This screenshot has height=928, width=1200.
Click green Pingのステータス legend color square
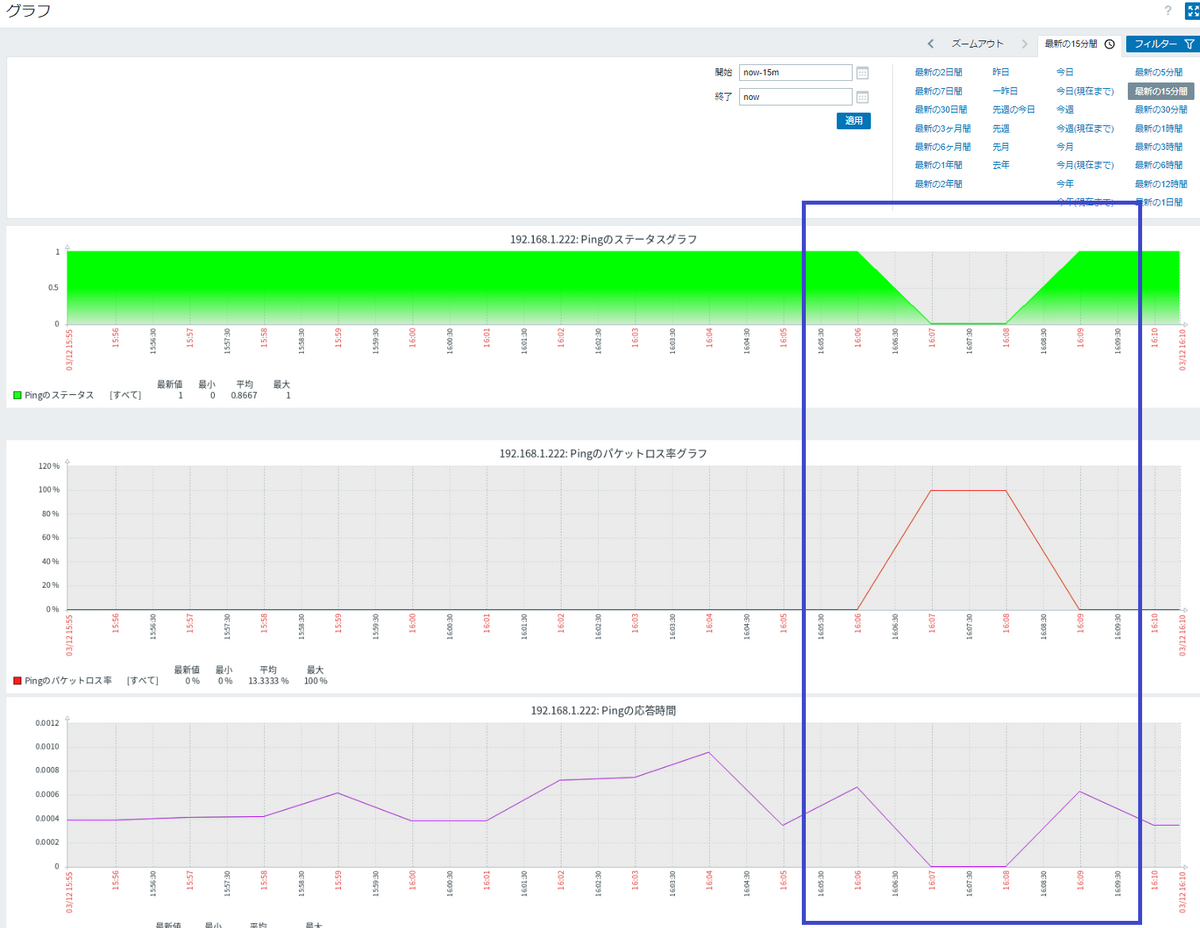click(17, 395)
